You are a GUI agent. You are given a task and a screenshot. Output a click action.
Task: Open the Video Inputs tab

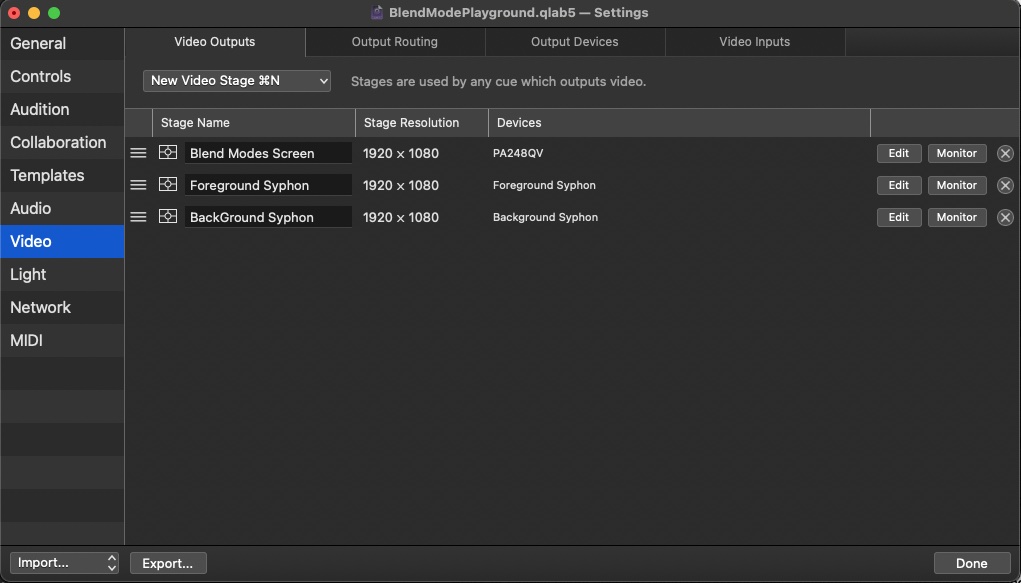tap(754, 42)
